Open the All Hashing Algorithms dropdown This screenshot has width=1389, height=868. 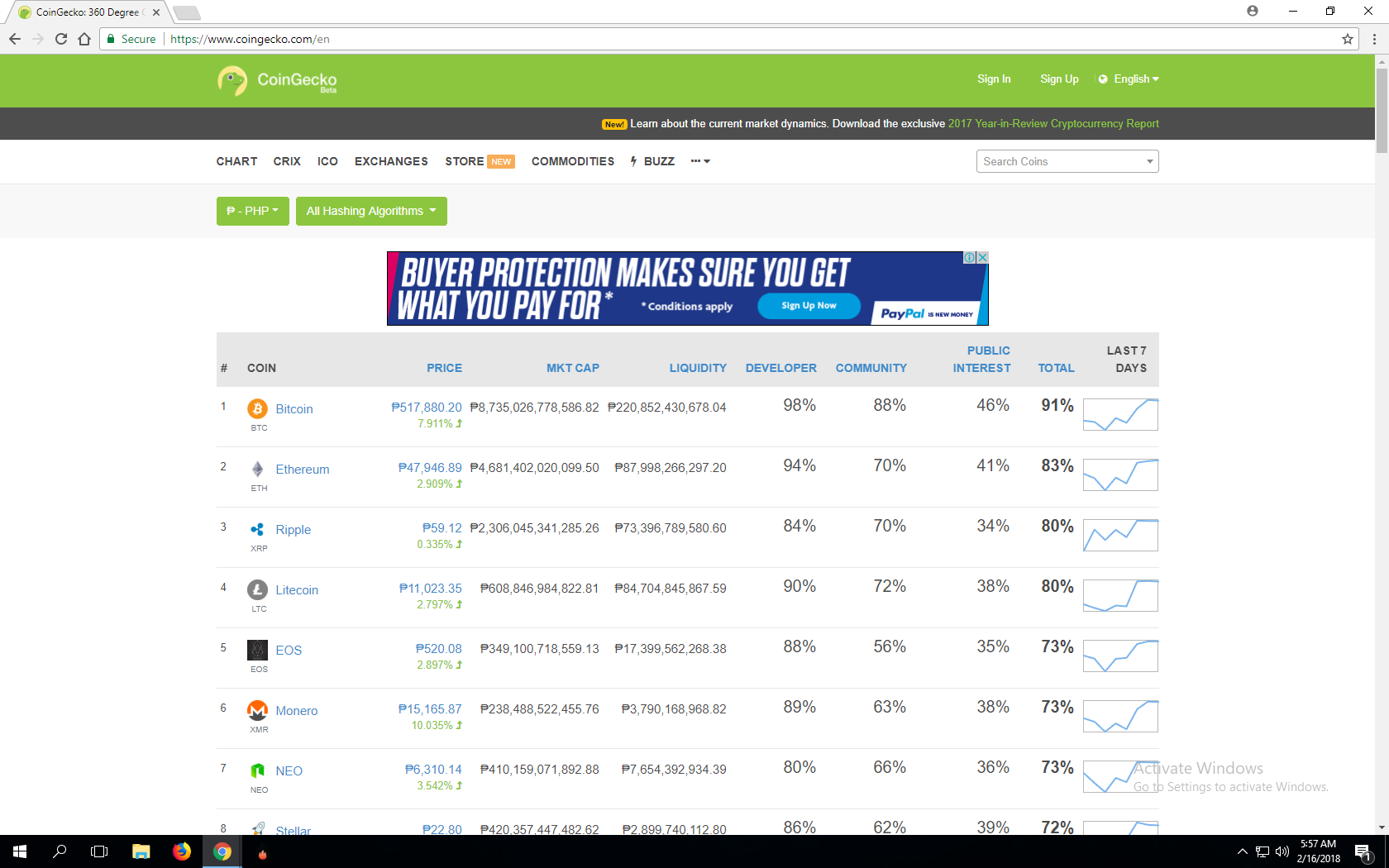(371, 211)
